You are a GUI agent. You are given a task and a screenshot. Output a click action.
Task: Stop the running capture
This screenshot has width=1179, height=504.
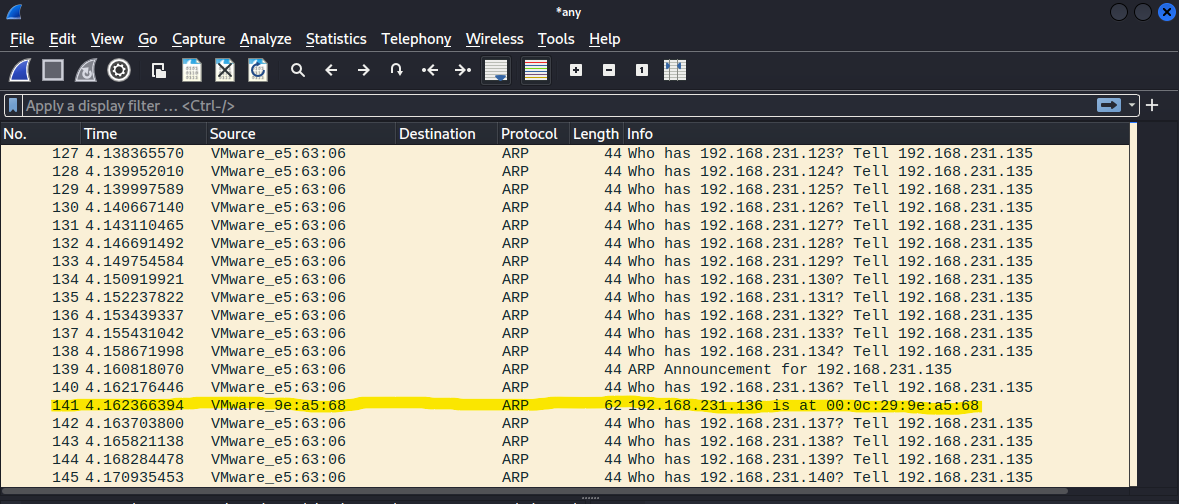[53, 70]
